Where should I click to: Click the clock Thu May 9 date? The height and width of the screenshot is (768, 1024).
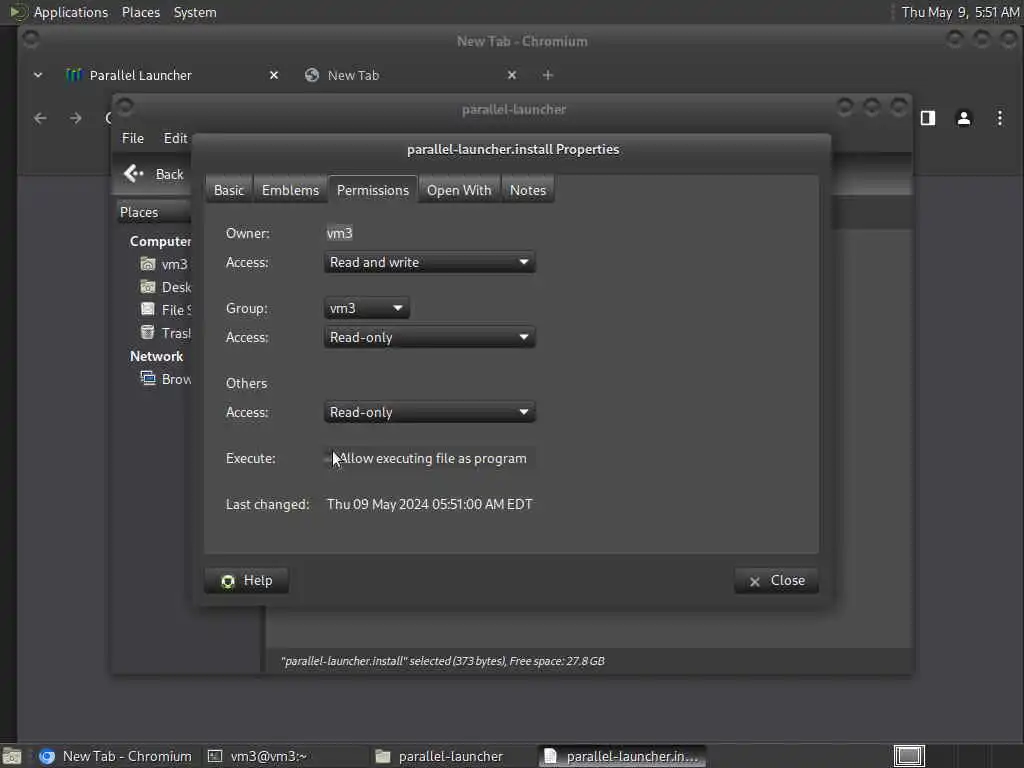click(960, 12)
